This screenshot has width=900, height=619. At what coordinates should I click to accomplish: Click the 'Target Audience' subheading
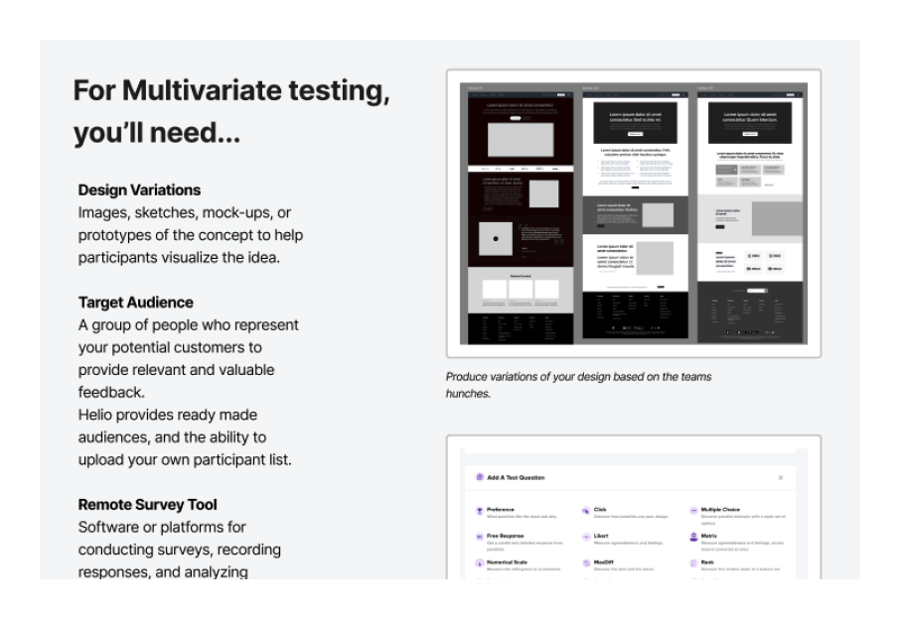pyautogui.click(x=135, y=303)
